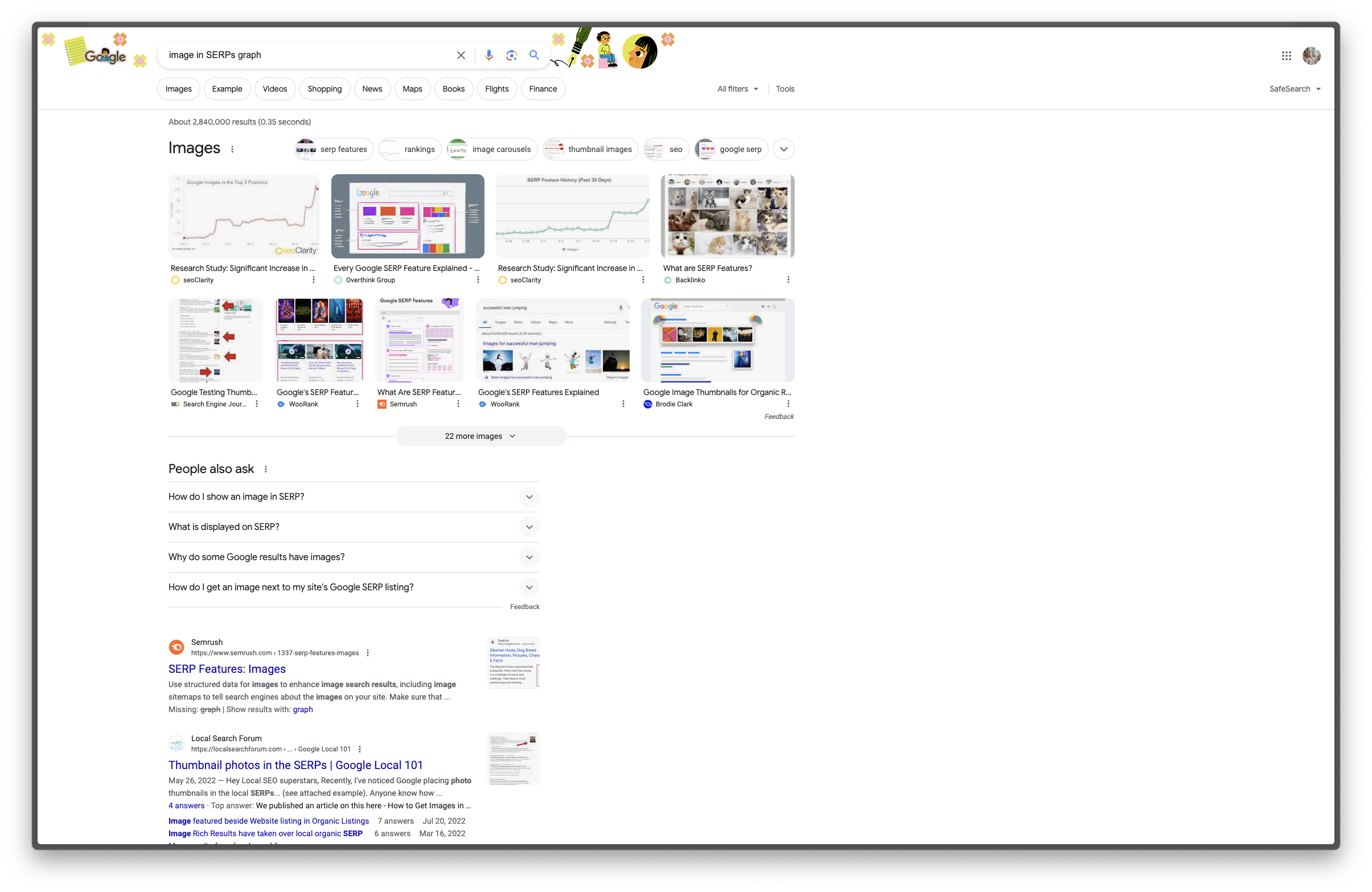Open options menu next to Local Search Forum URL
1372x892 pixels.
[360, 750]
